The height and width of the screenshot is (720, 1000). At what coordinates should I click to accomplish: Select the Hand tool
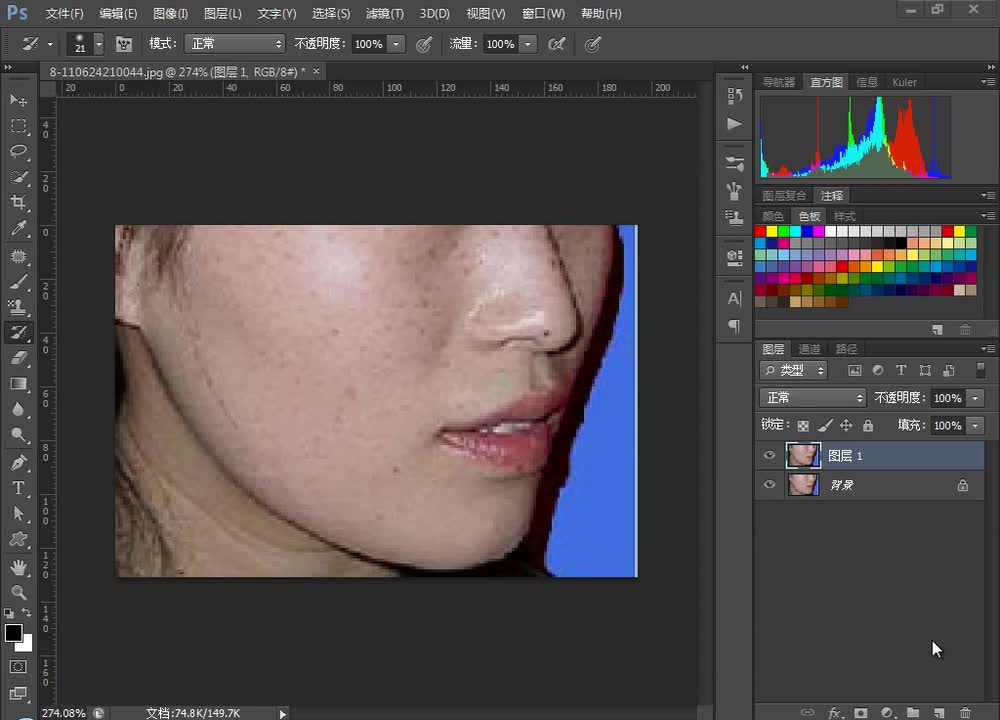point(18,566)
